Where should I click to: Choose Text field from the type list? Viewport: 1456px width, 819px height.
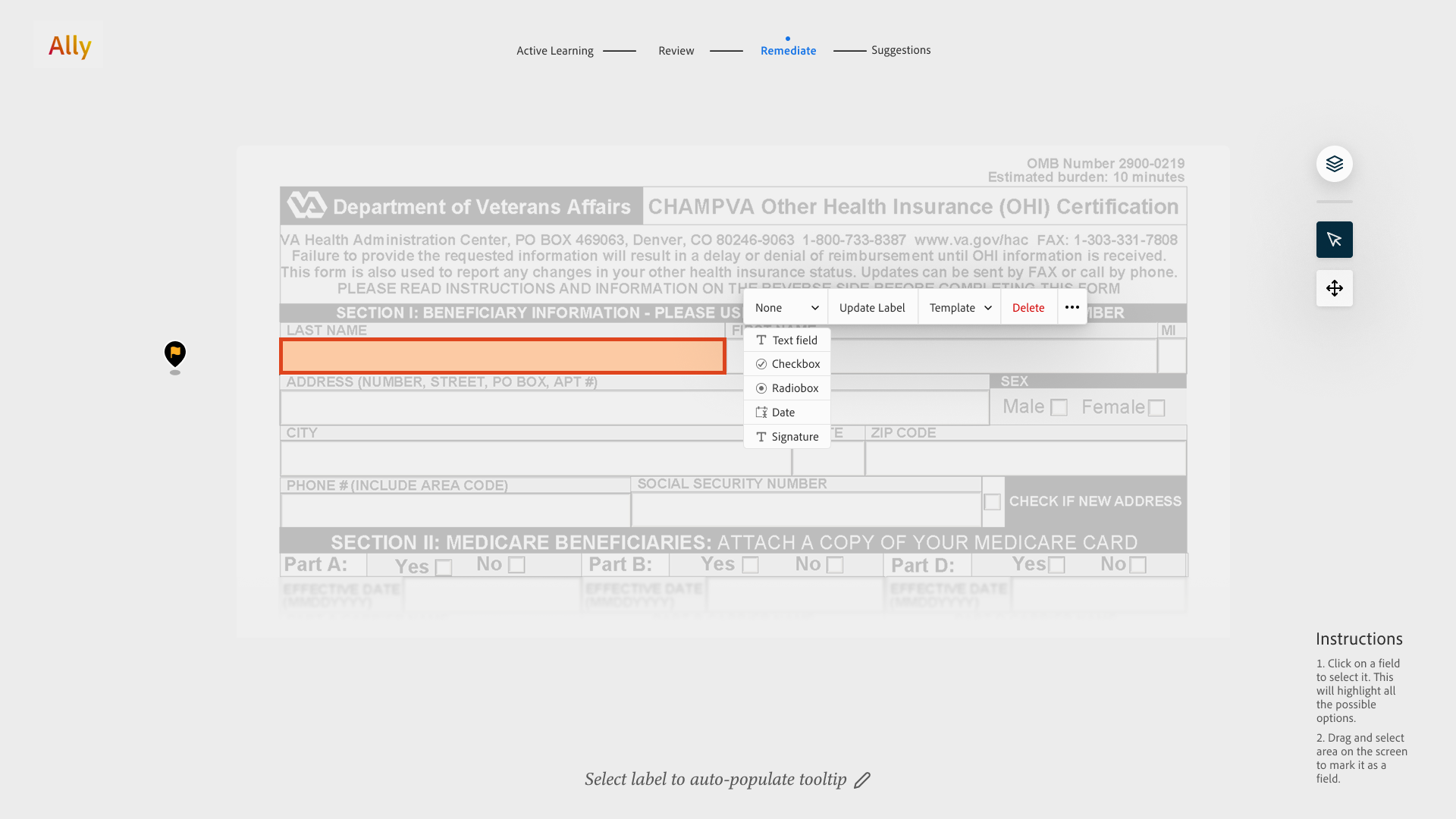pyautogui.click(x=787, y=340)
